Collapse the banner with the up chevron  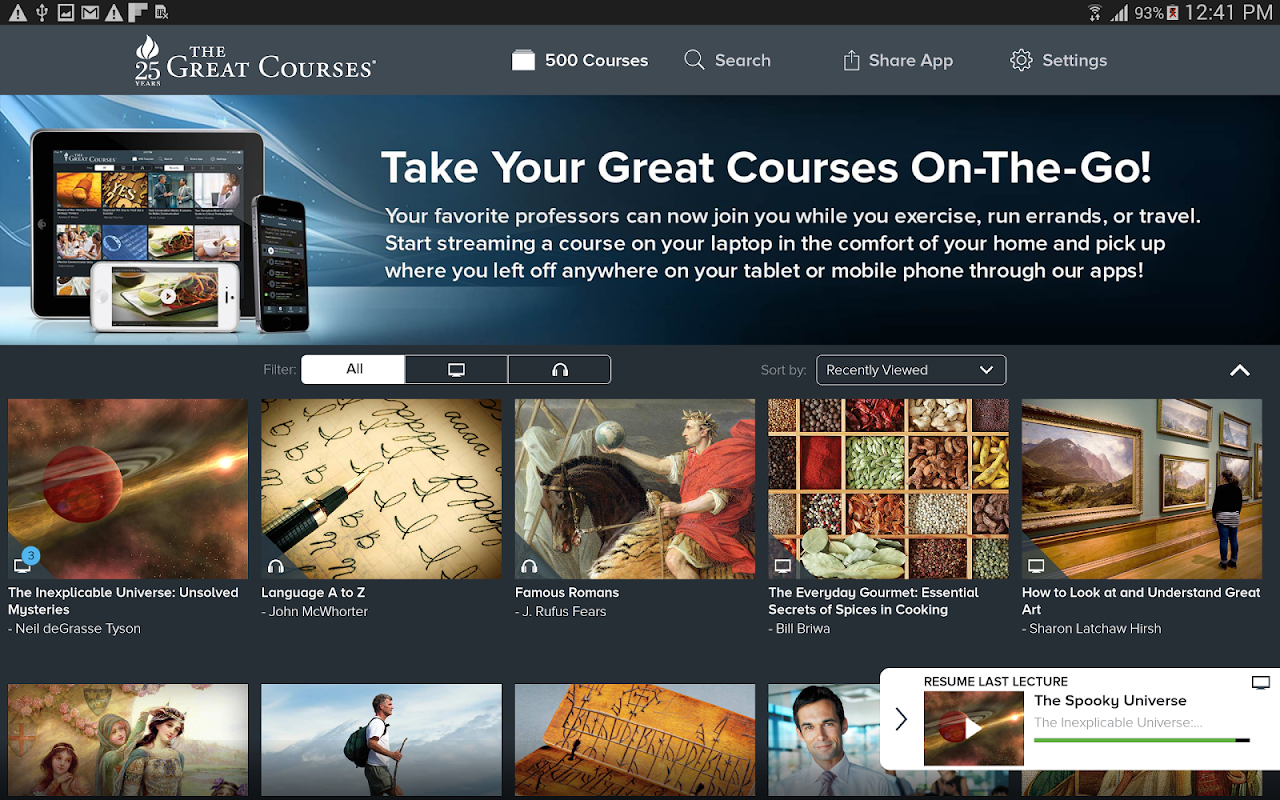[1240, 370]
